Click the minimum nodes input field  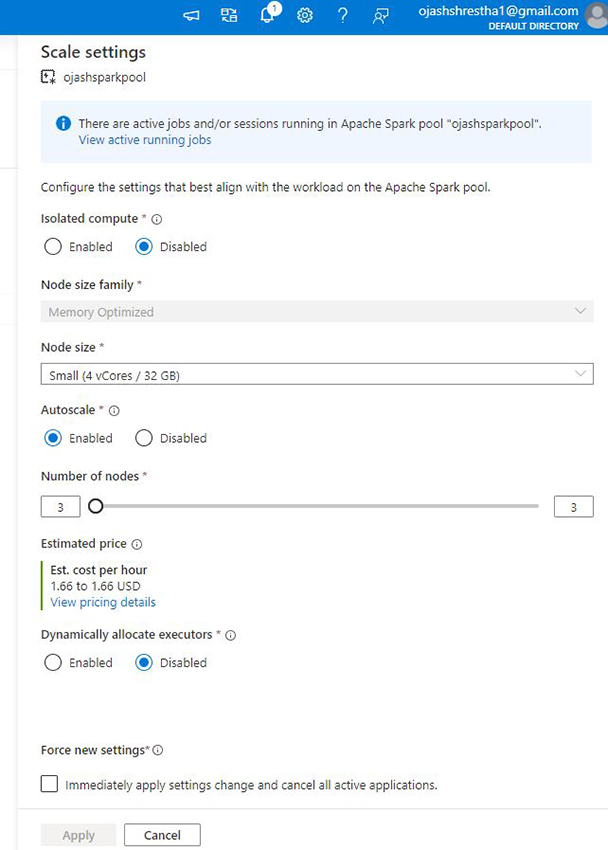[60, 507]
